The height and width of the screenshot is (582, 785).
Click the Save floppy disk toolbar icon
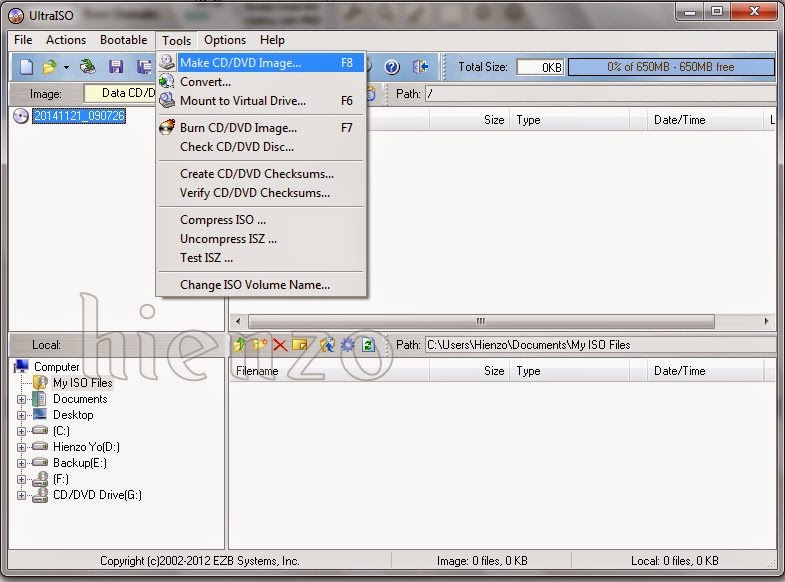click(116, 67)
